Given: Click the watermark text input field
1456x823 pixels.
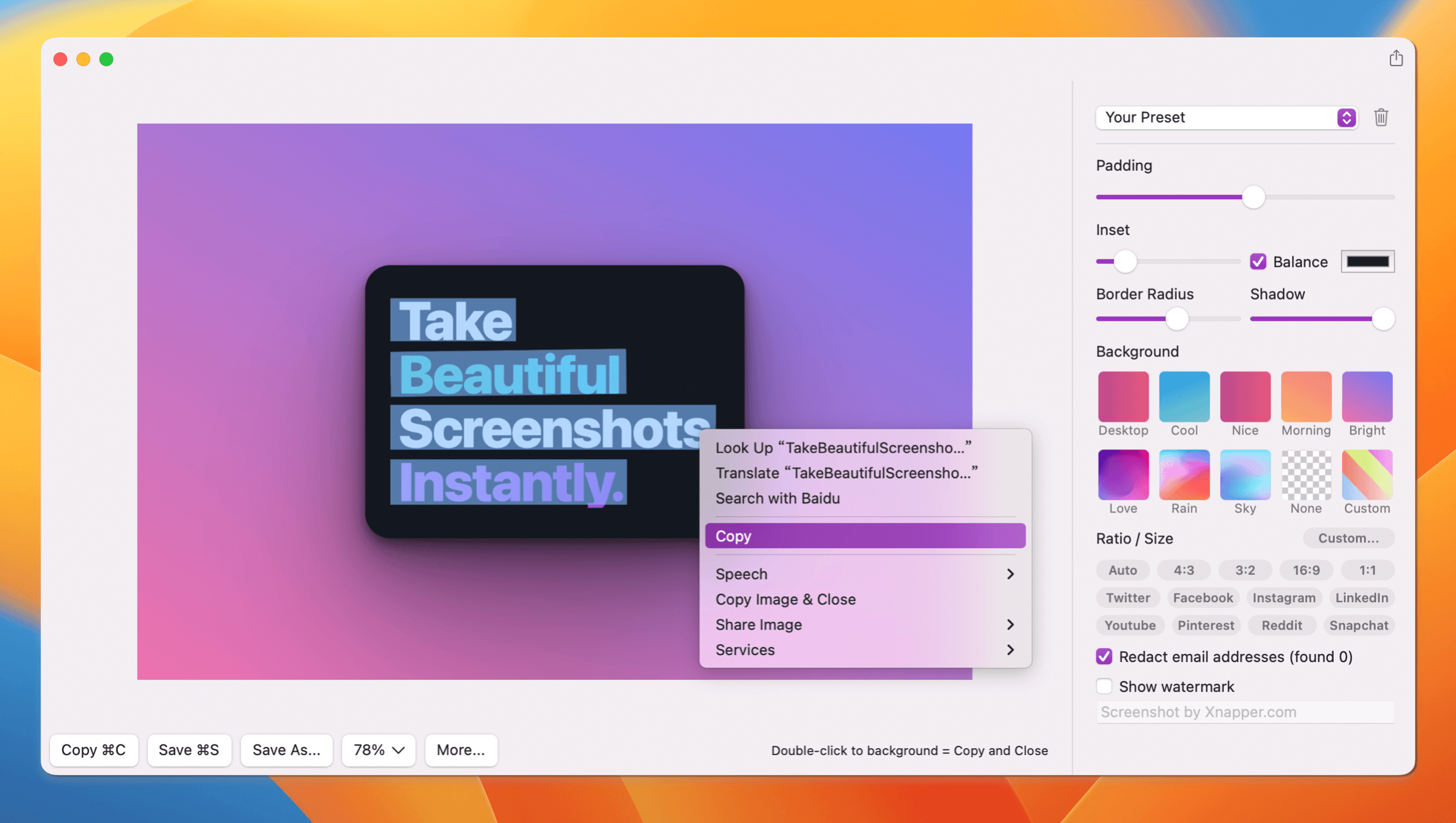Looking at the screenshot, I should (x=1245, y=712).
